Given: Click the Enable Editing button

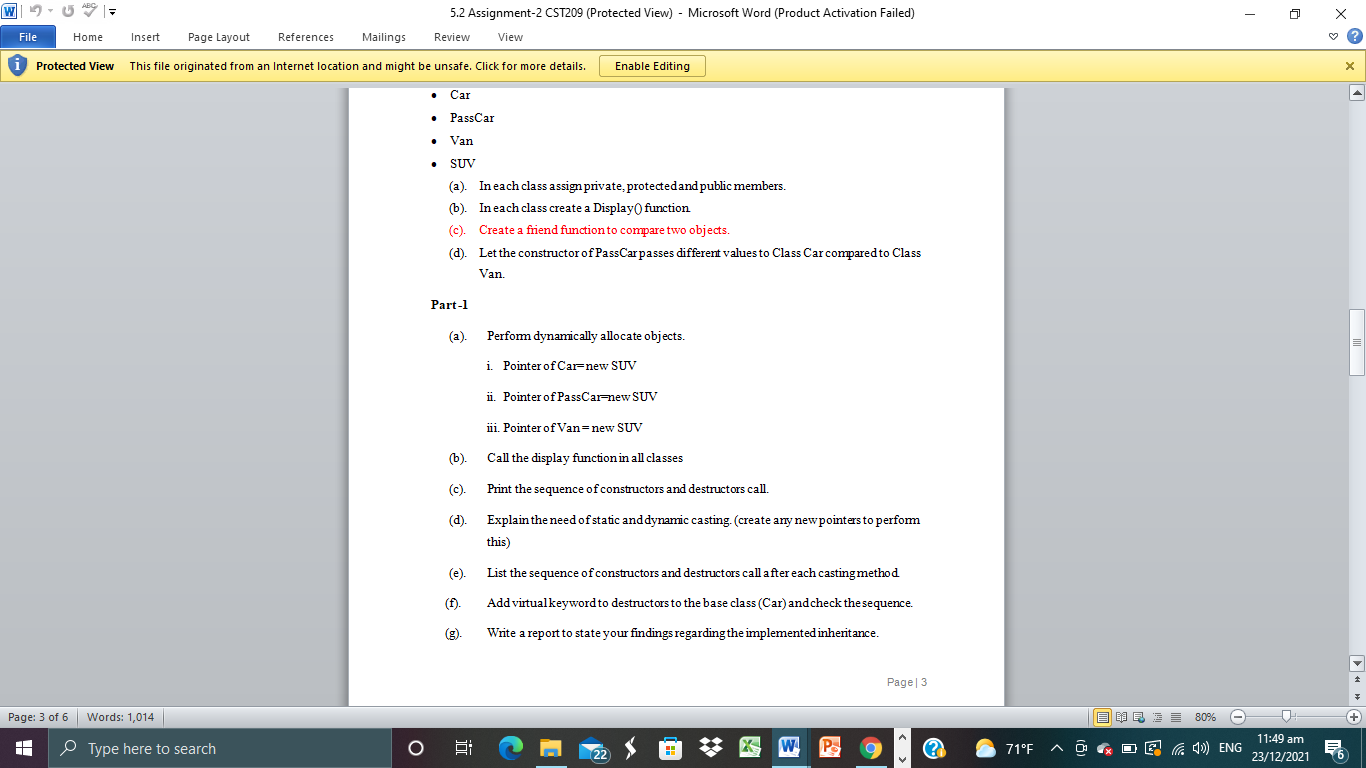Looking at the screenshot, I should pos(652,65).
